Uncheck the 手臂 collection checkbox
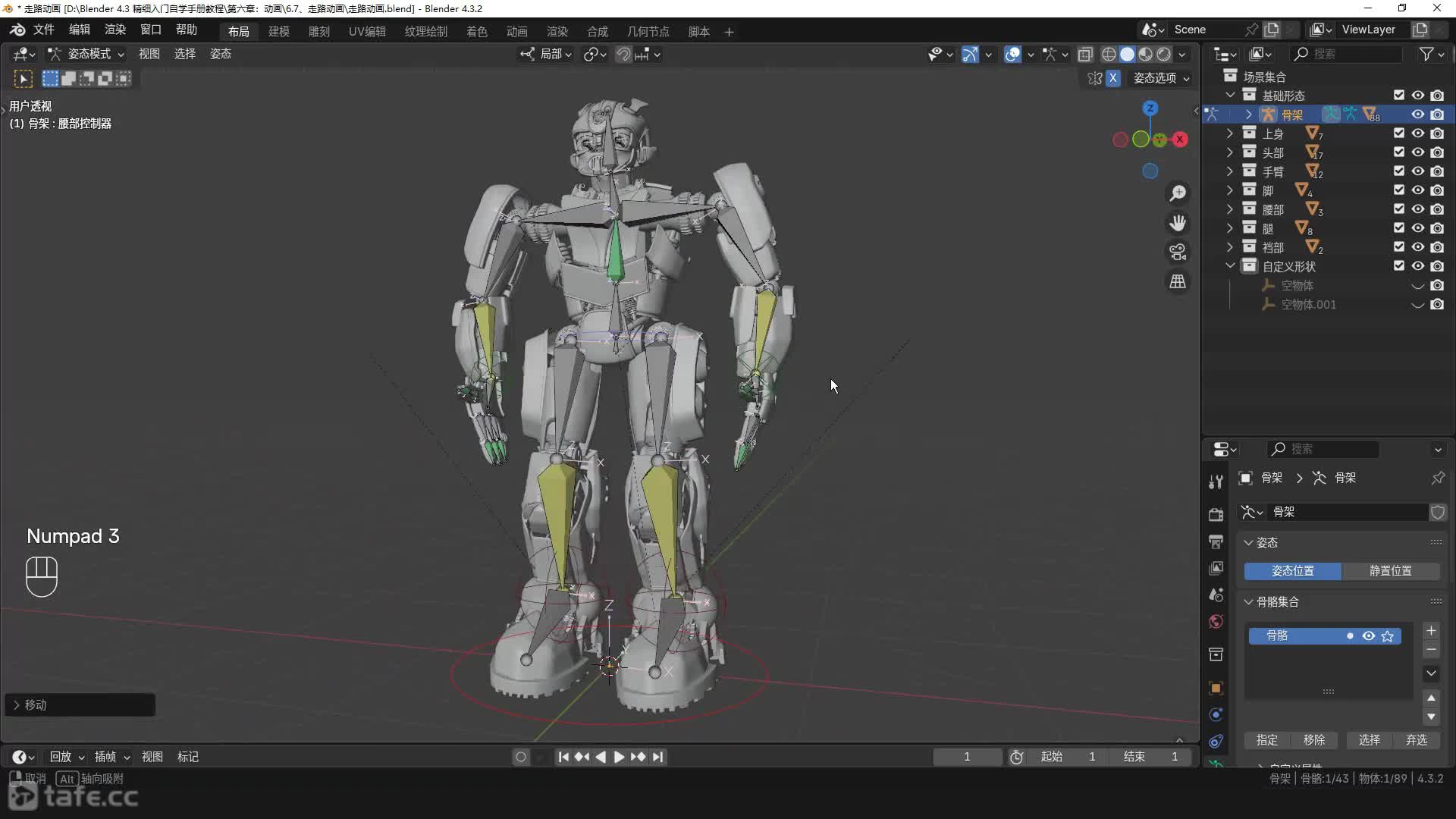Viewport: 1456px width, 819px height. tap(1399, 171)
